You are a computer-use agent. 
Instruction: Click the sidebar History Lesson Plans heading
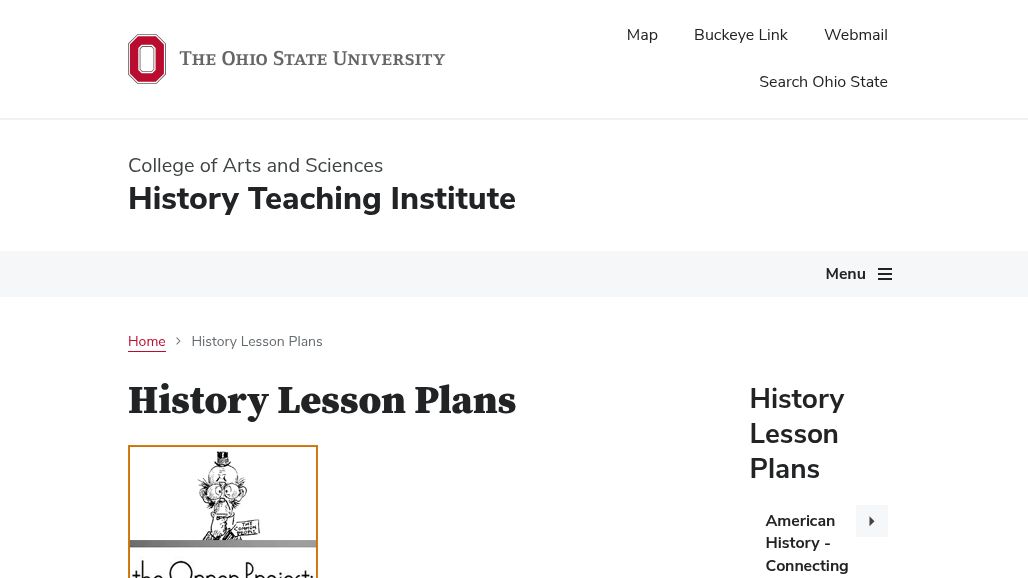pyautogui.click(x=797, y=434)
